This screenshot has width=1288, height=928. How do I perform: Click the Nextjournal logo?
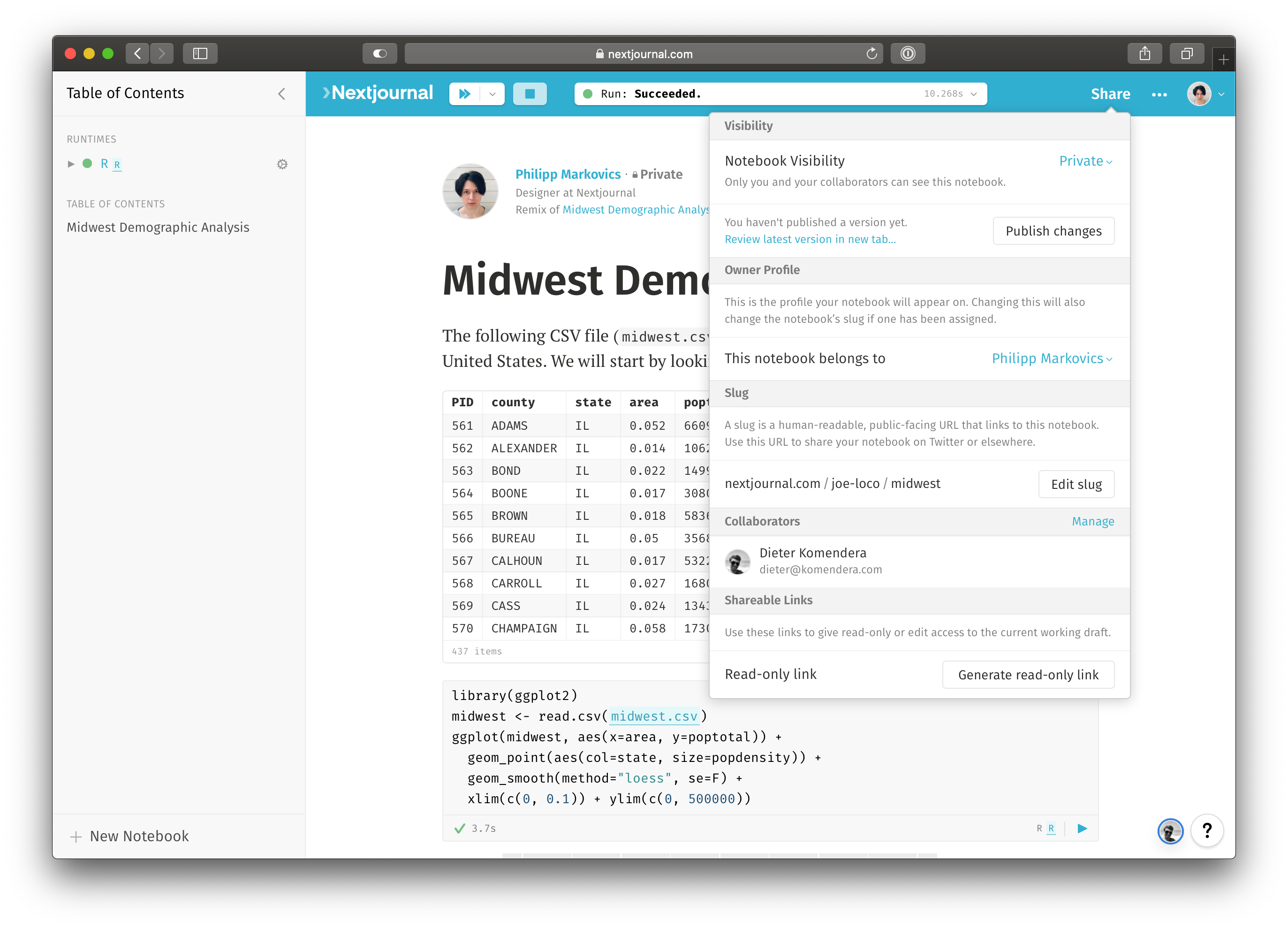pos(378,92)
